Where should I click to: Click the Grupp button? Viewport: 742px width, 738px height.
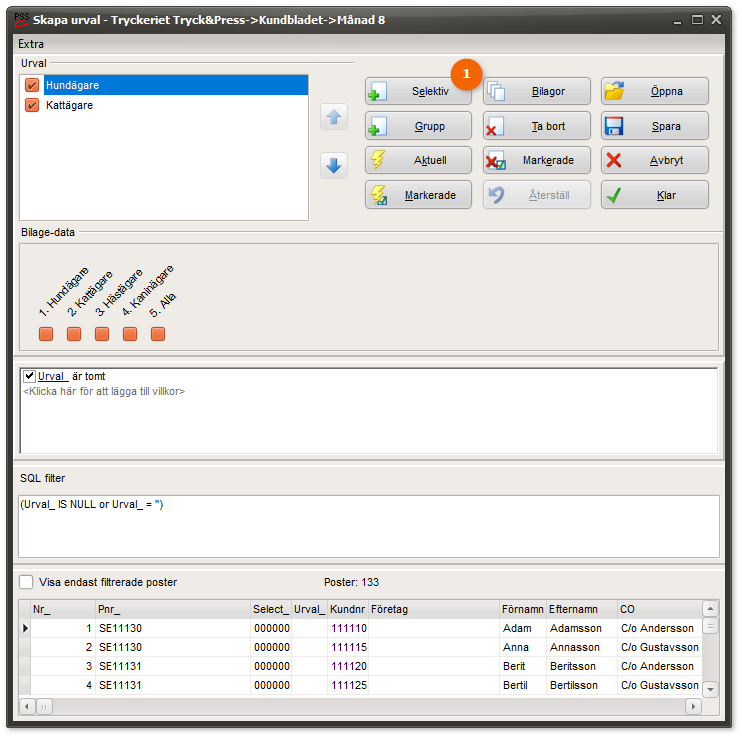[418, 126]
